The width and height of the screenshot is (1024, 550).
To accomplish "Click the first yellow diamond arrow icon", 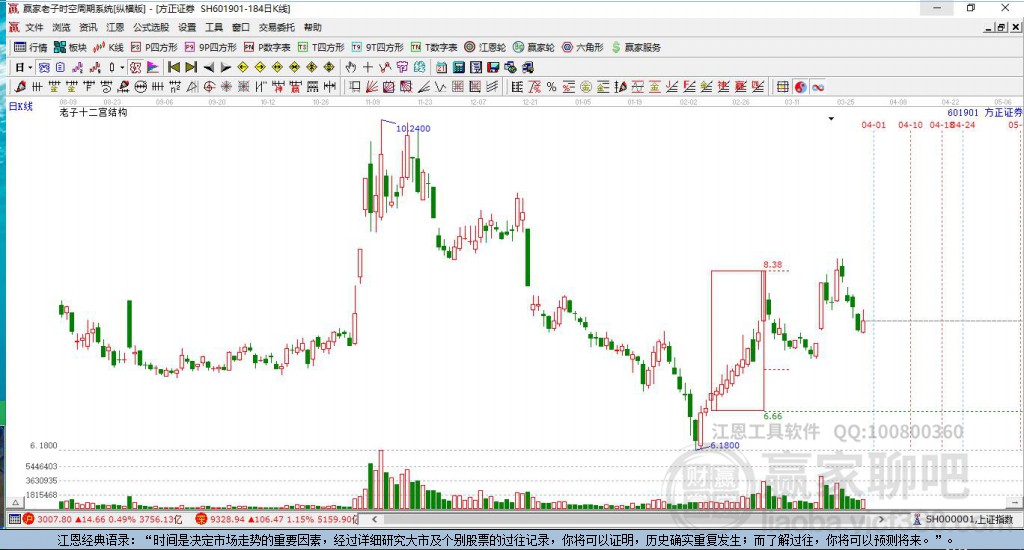I will point(243,67).
